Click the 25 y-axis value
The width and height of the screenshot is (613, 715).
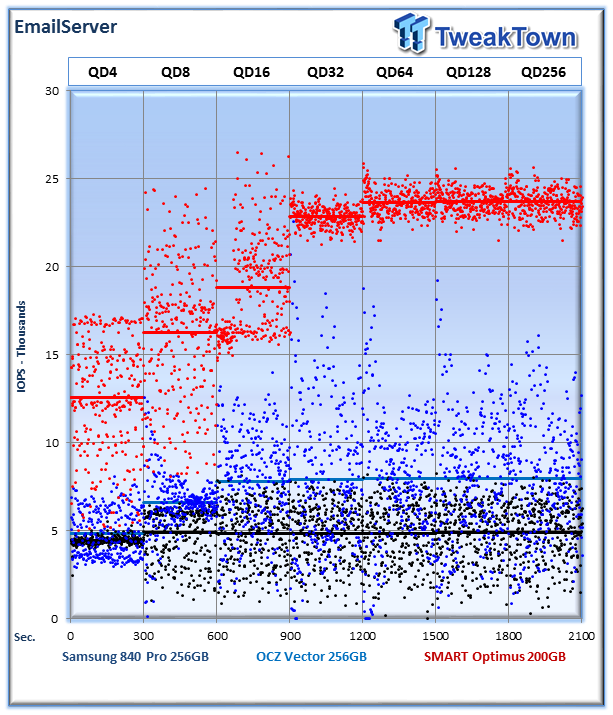(x=52, y=179)
